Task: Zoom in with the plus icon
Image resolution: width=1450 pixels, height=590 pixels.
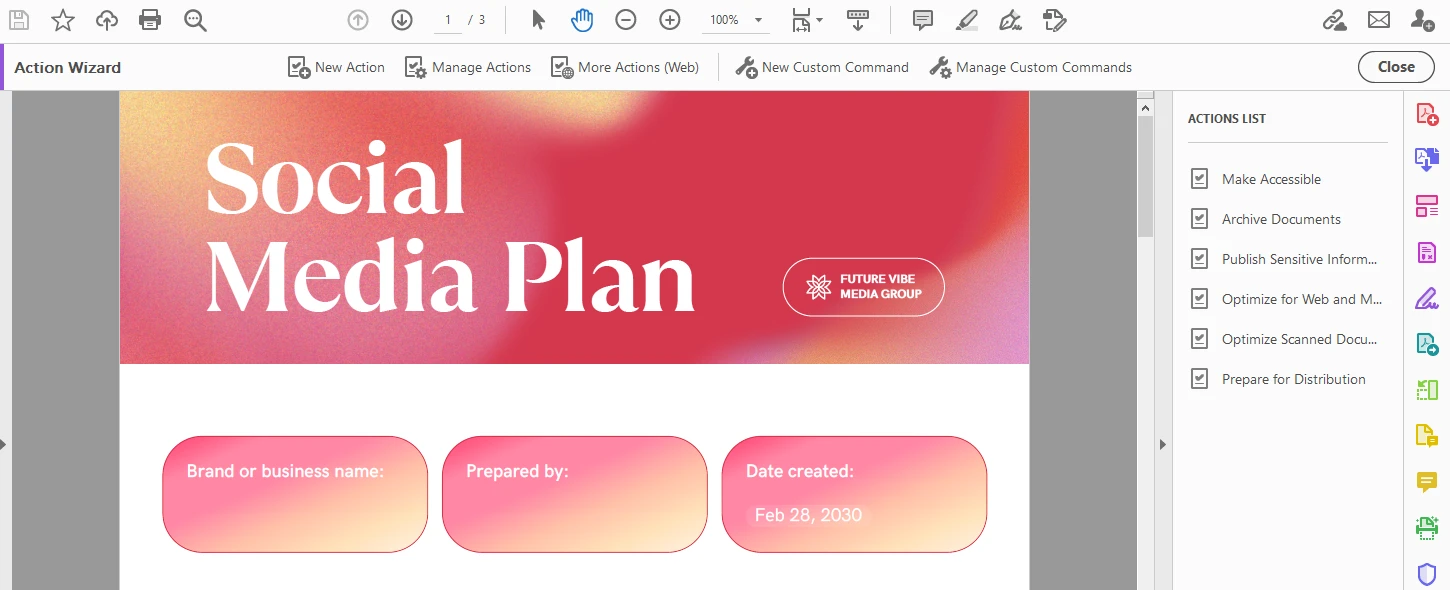Action: click(x=670, y=20)
